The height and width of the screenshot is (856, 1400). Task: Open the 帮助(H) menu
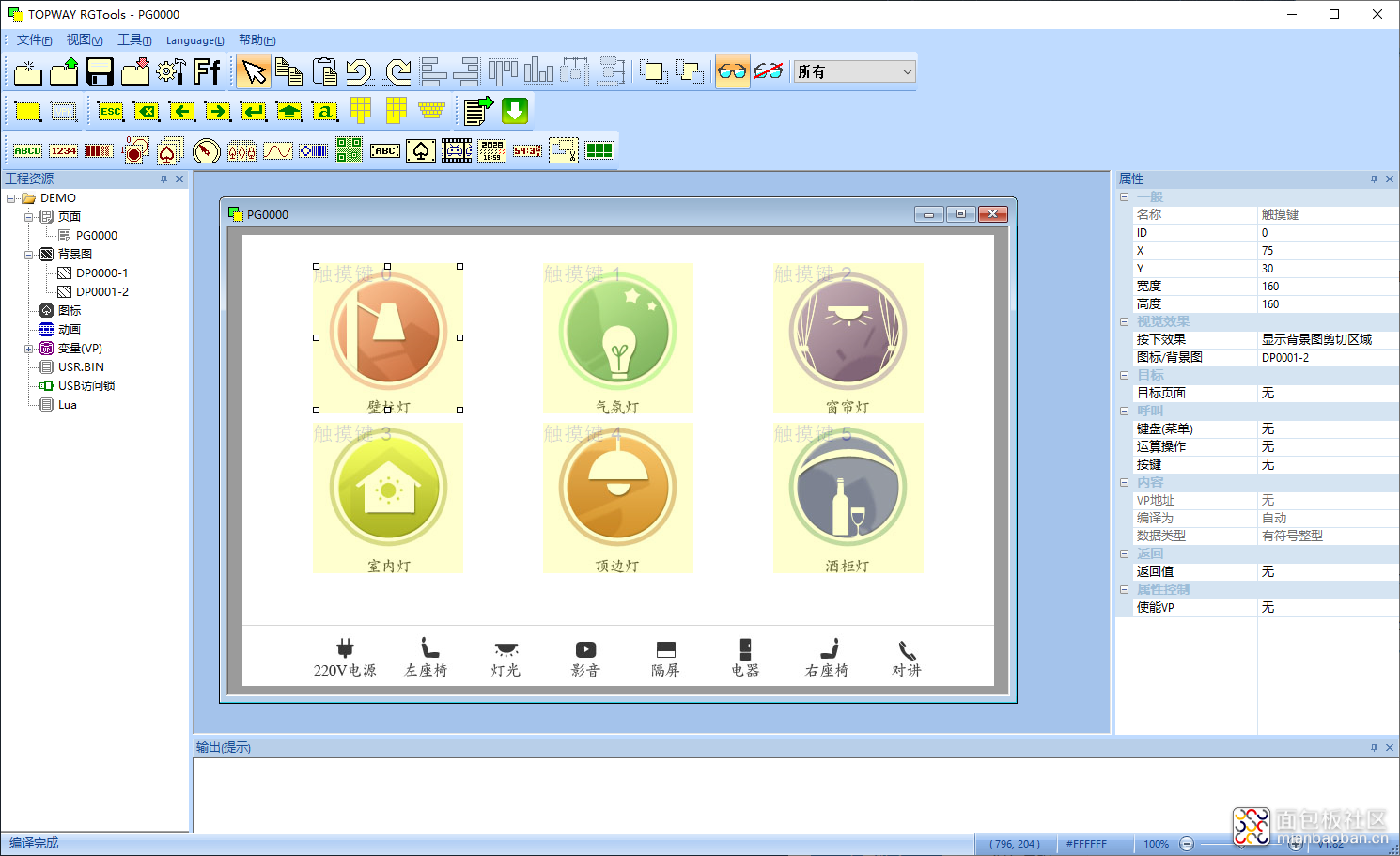(257, 40)
